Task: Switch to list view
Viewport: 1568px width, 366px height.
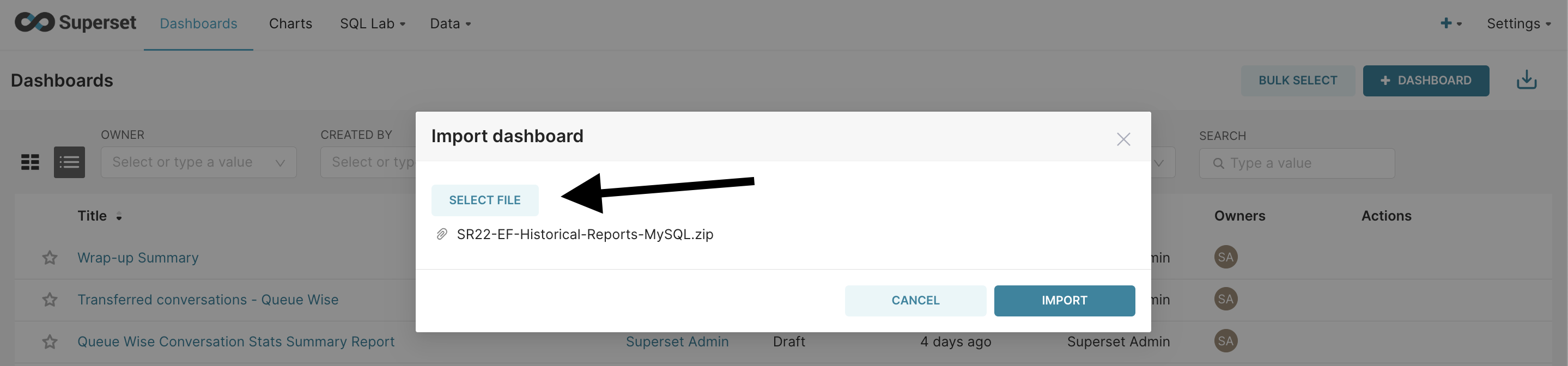Action: pyautogui.click(x=69, y=162)
